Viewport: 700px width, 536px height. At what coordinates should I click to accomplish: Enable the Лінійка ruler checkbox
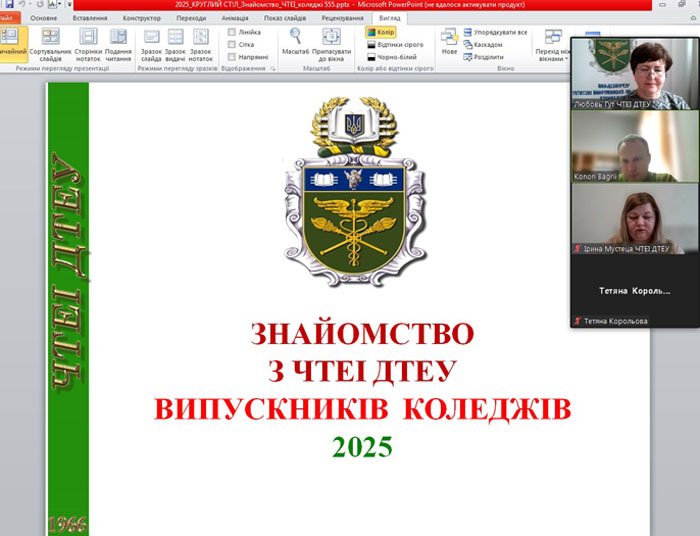[233, 32]
